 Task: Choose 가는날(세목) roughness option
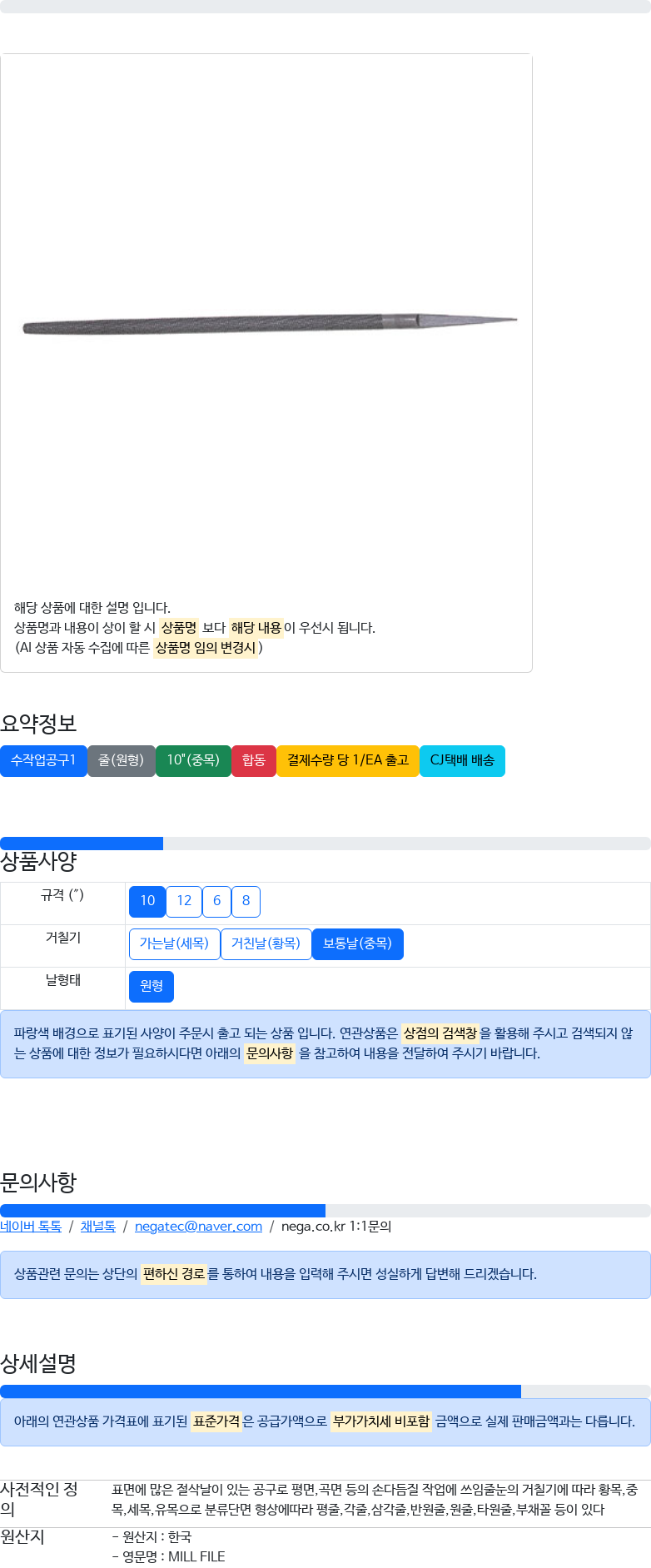[x=174, y=943]
